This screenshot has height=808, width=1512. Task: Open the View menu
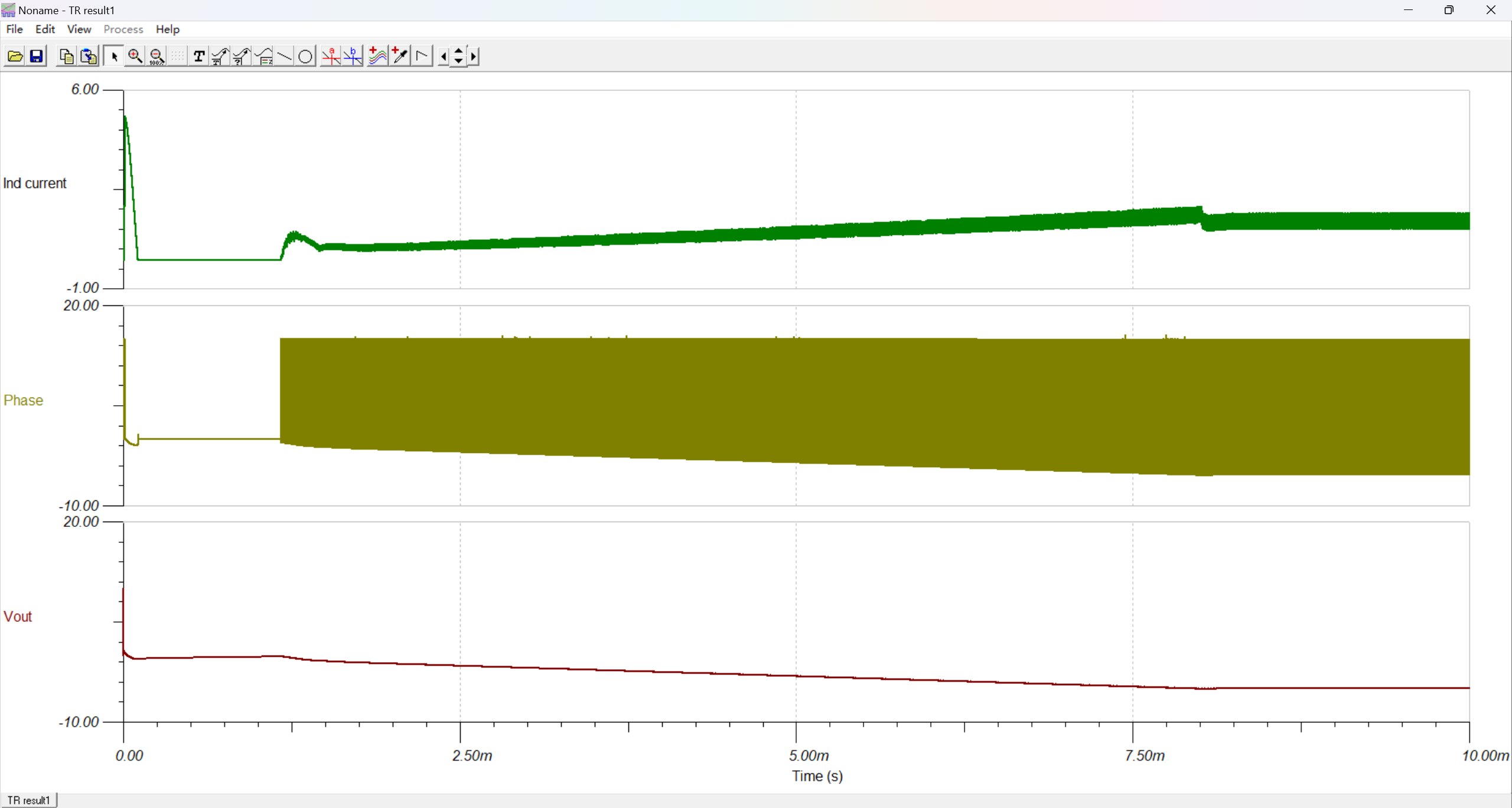[79, 29]
